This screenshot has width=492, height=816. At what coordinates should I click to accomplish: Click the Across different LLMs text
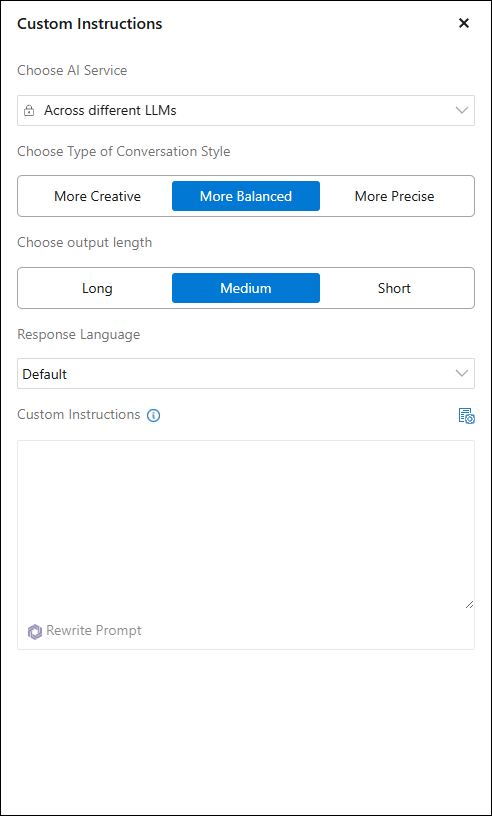110,111
